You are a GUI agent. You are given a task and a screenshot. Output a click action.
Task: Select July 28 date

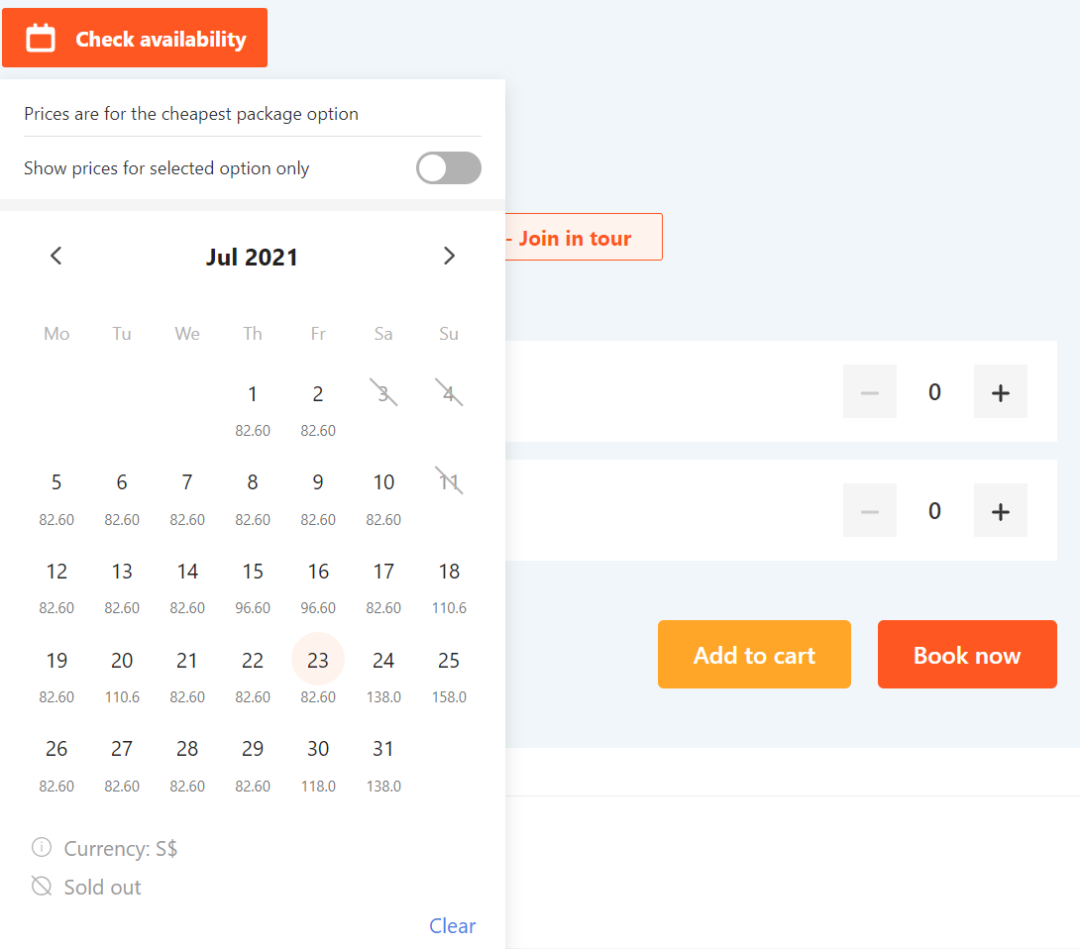coord(187,765)
